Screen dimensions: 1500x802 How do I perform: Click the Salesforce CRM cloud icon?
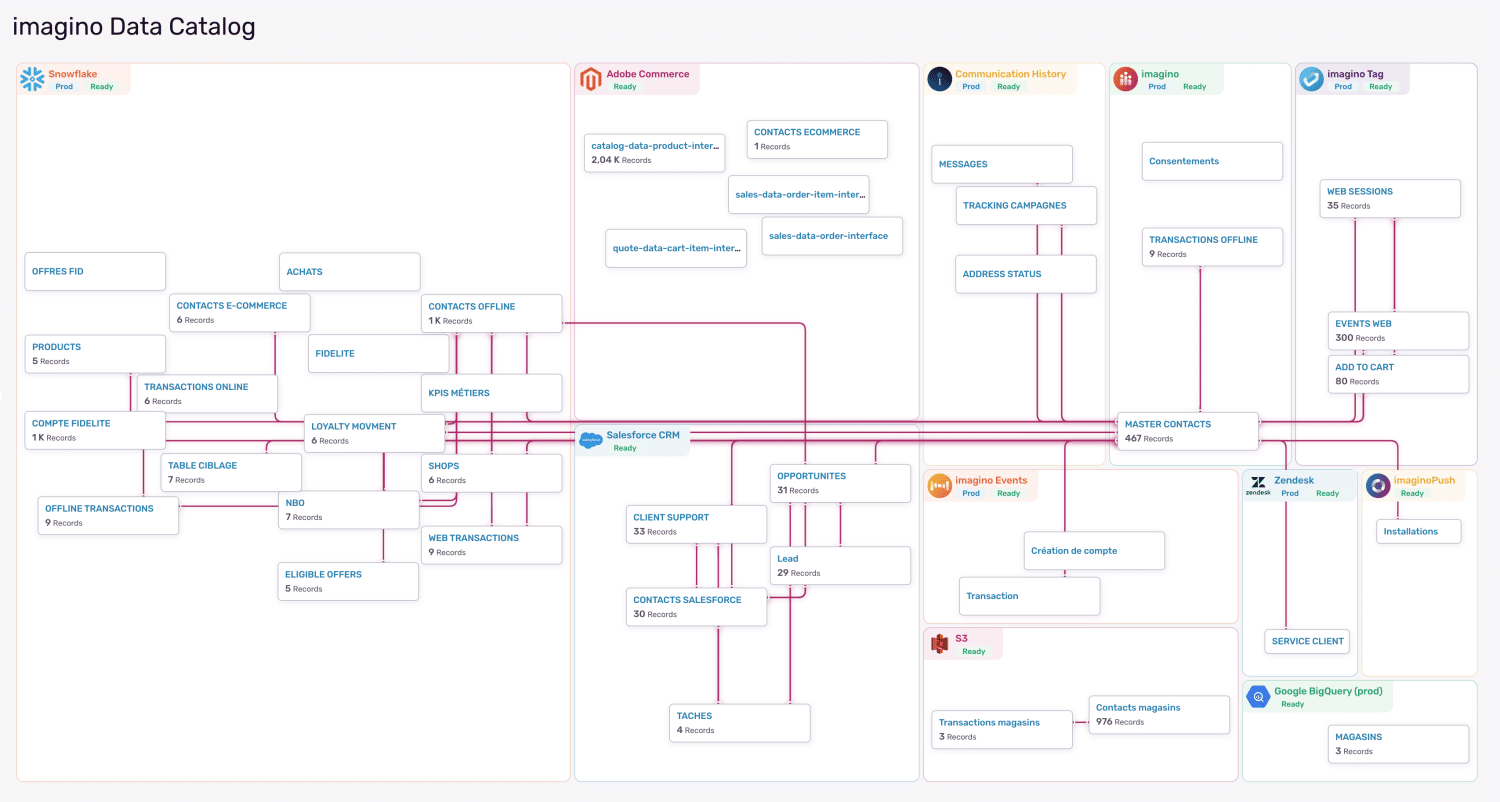coord(591,441)
